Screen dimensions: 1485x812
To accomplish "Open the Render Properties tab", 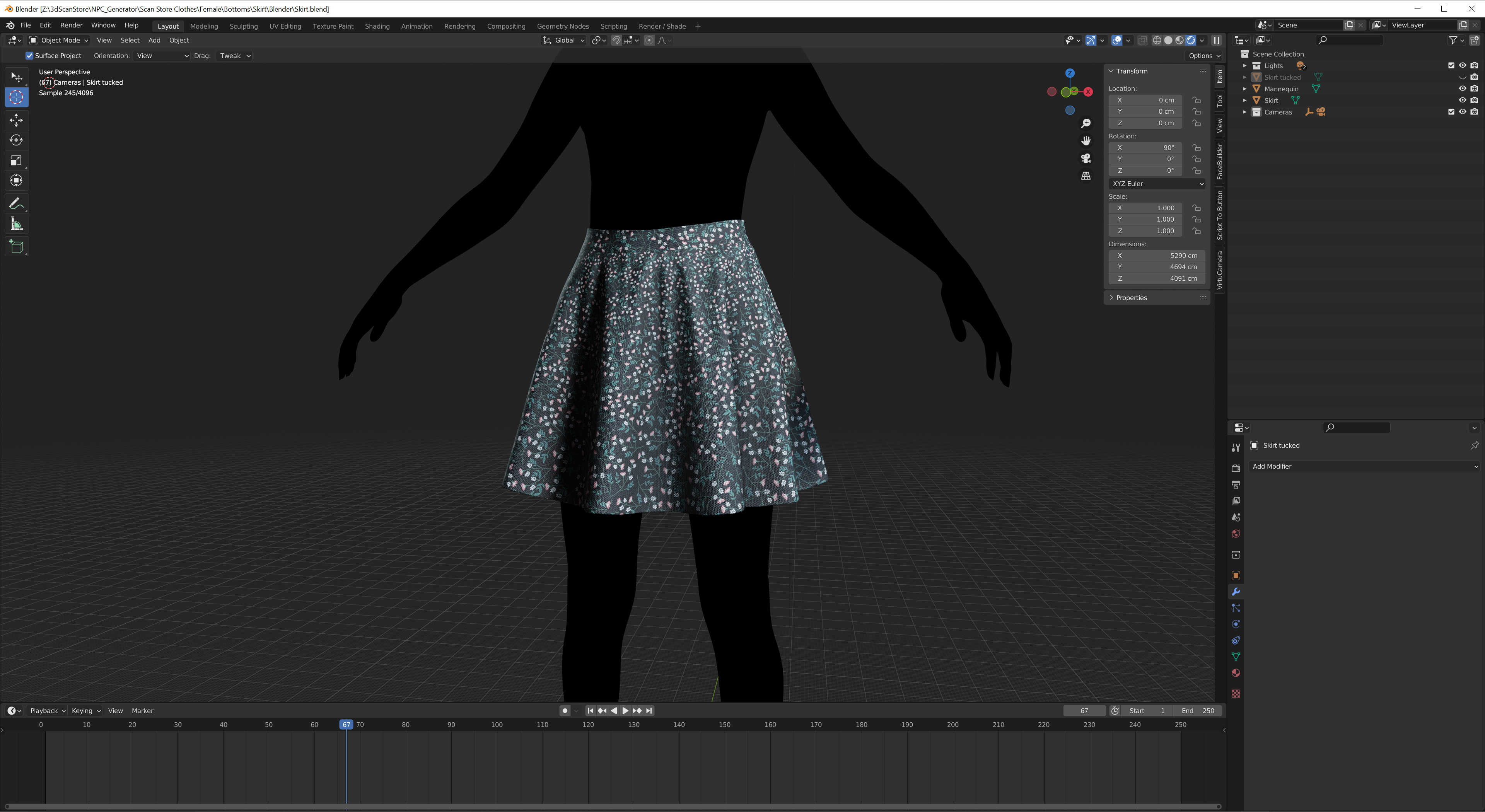I will [x=1236, y=469].
